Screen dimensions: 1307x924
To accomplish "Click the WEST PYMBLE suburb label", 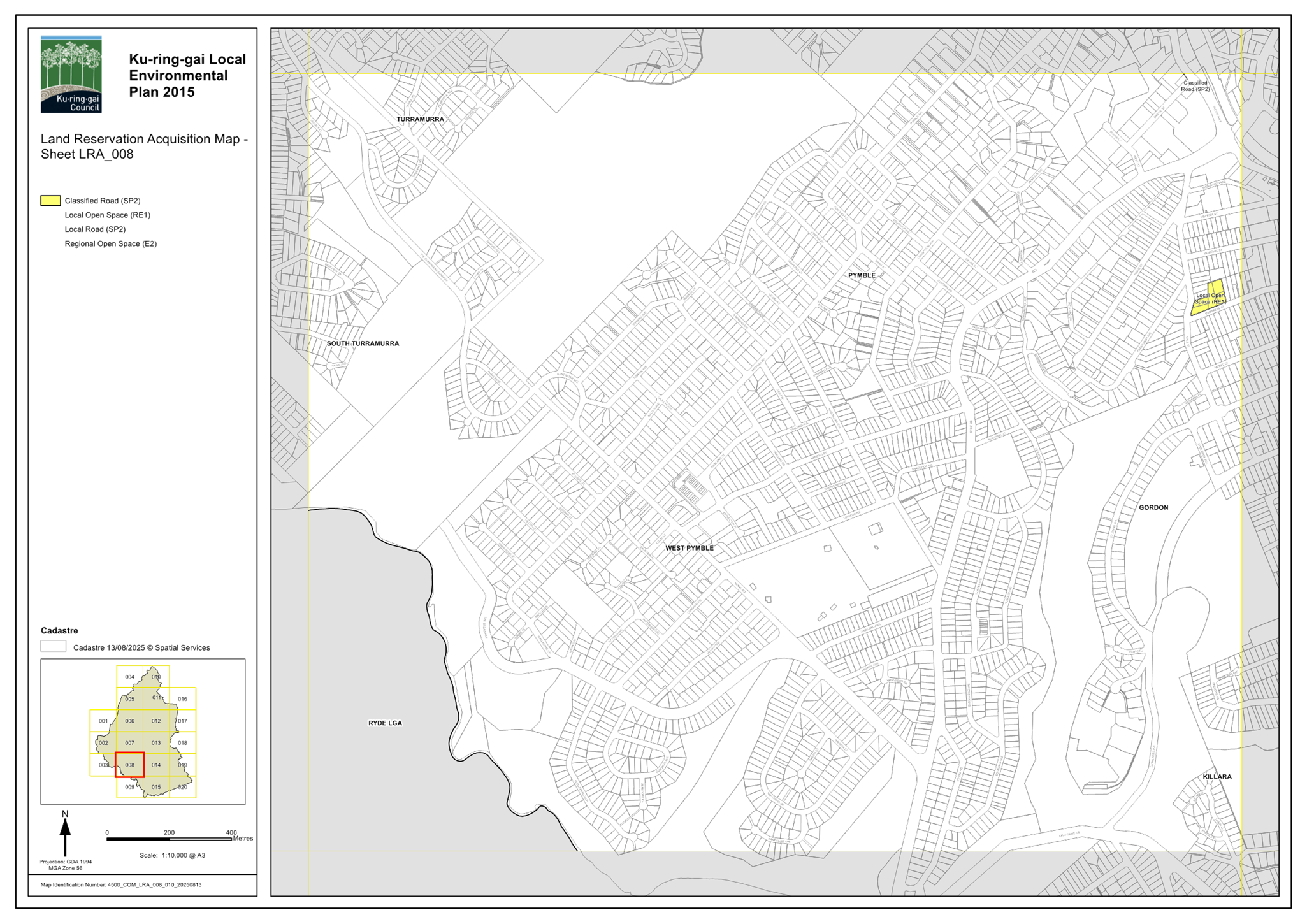I will 690,548.
